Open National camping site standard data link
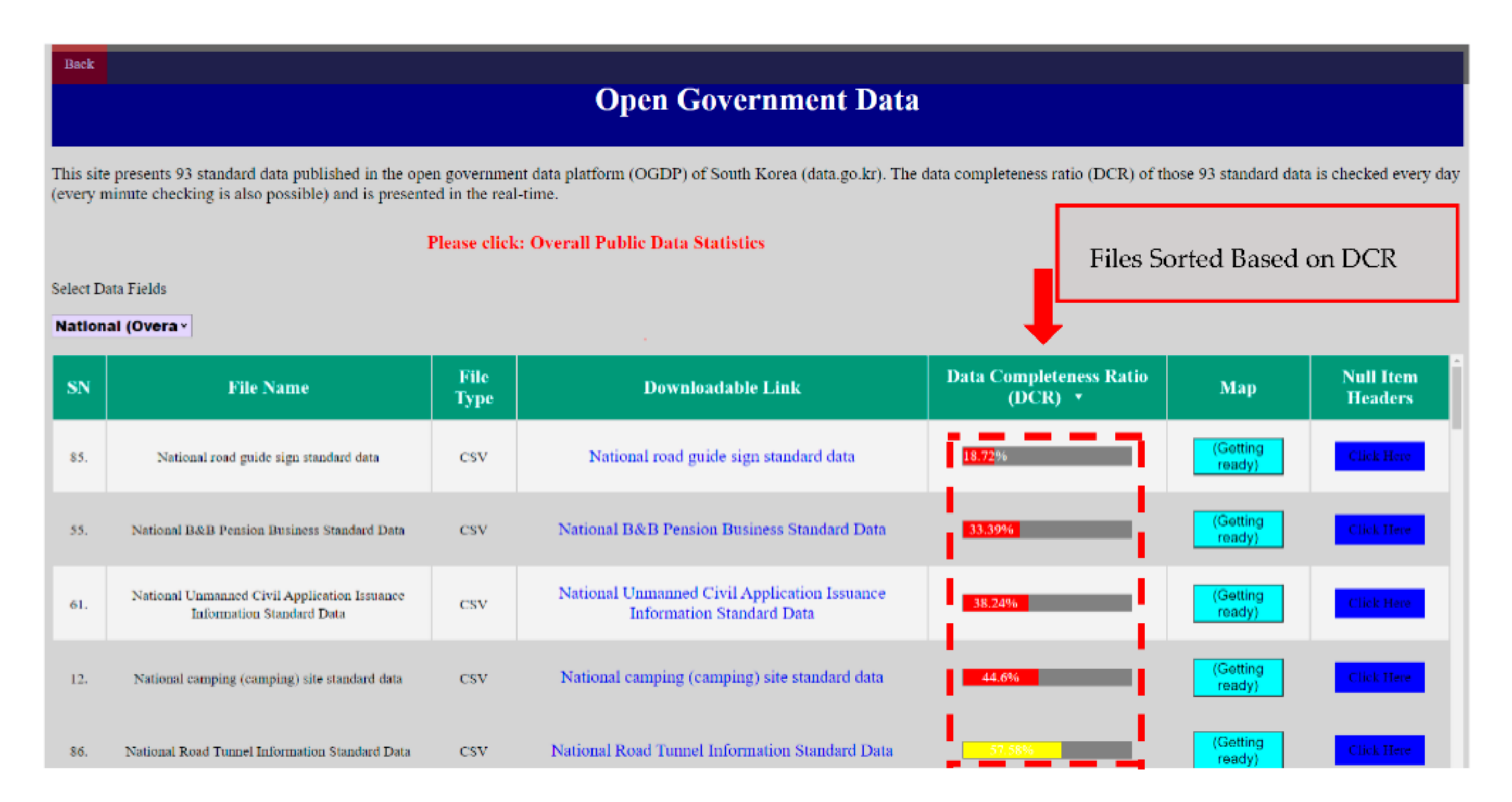Screen dimensions: 1512x802 pos(721,677)
